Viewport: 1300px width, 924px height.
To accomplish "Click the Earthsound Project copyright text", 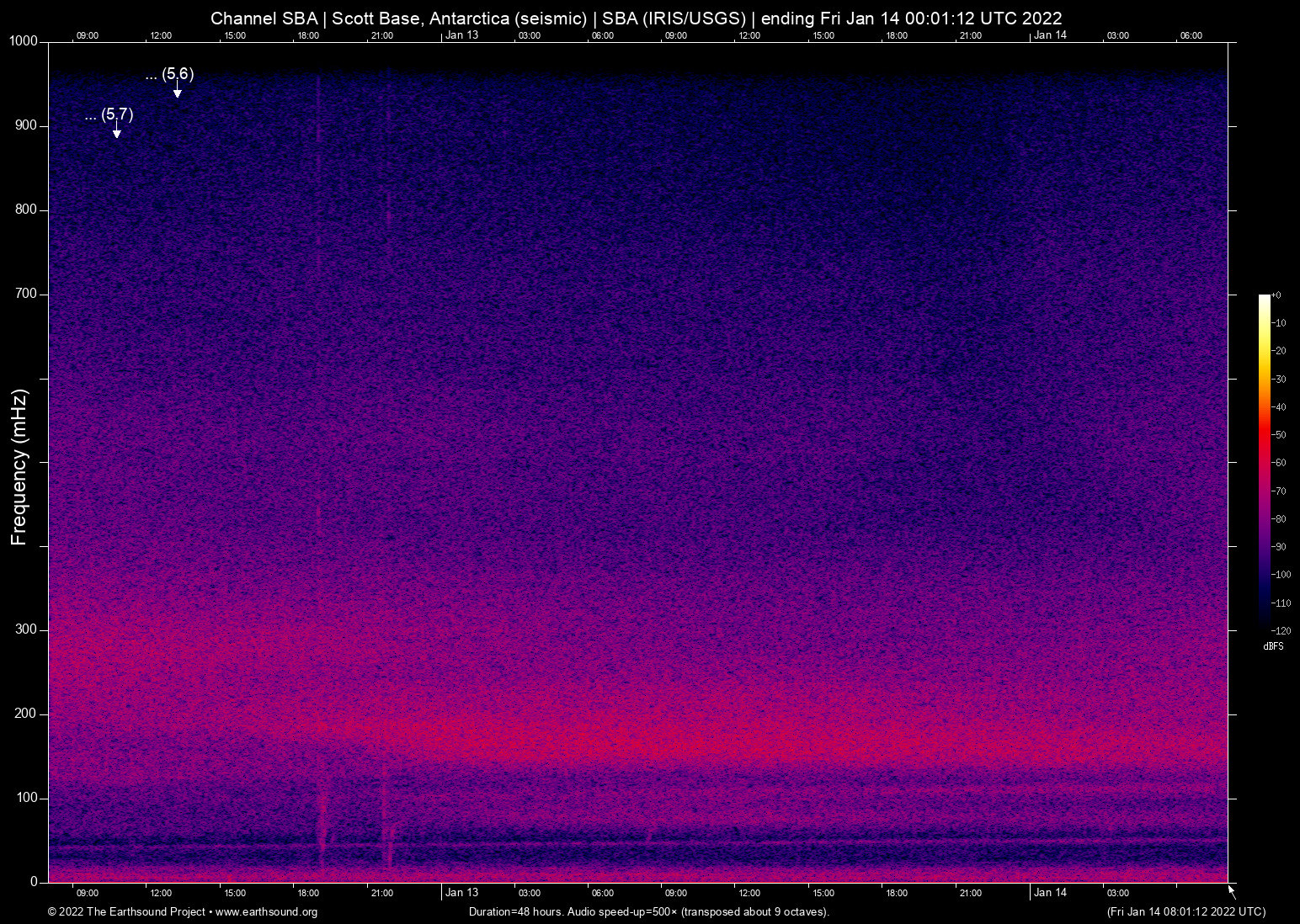I will (126, 912).
